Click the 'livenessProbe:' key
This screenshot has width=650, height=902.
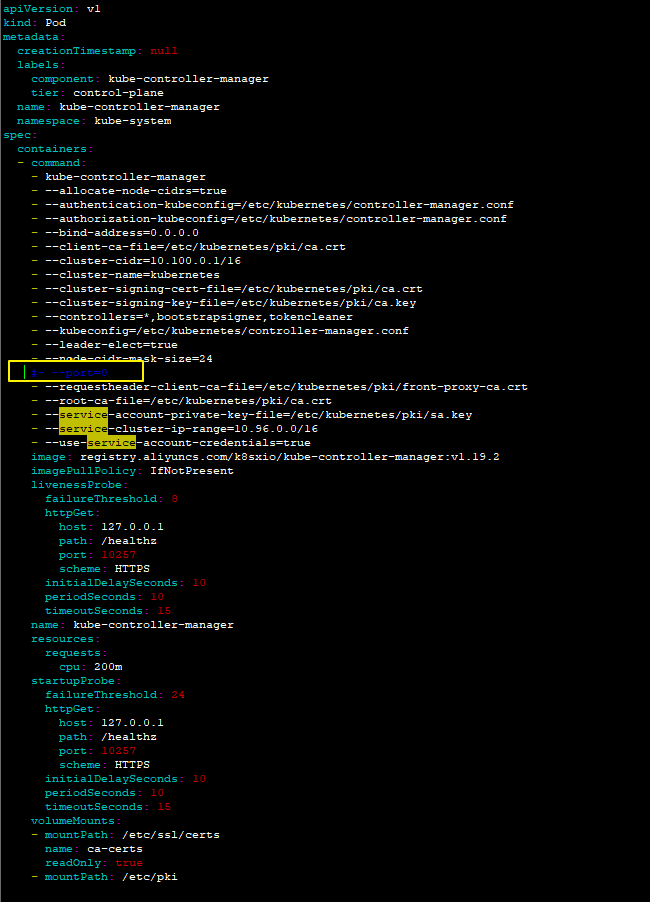(79, 484)
